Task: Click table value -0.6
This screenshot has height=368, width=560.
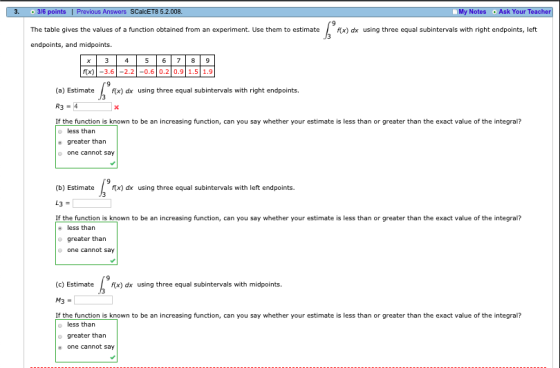Action: pos(146,72)
